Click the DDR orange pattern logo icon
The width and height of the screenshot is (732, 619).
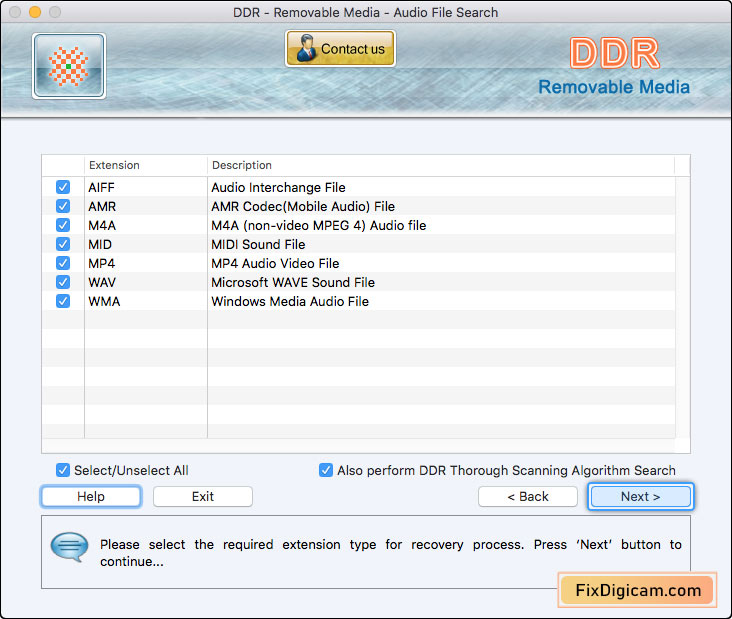[x=69, y=66]
